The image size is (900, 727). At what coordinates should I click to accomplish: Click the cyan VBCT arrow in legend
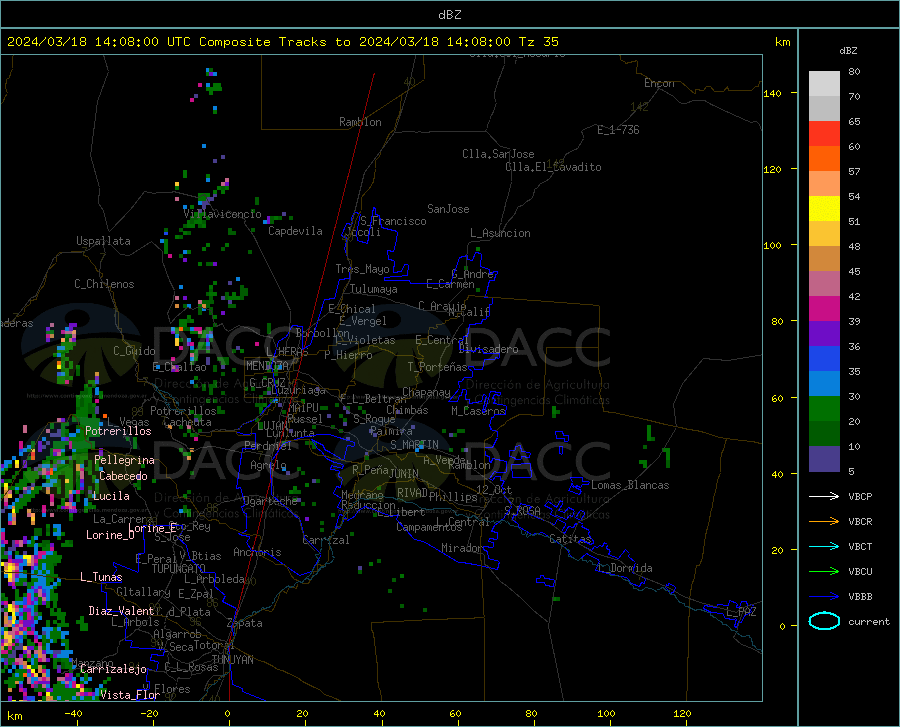[x=824, y=546]
